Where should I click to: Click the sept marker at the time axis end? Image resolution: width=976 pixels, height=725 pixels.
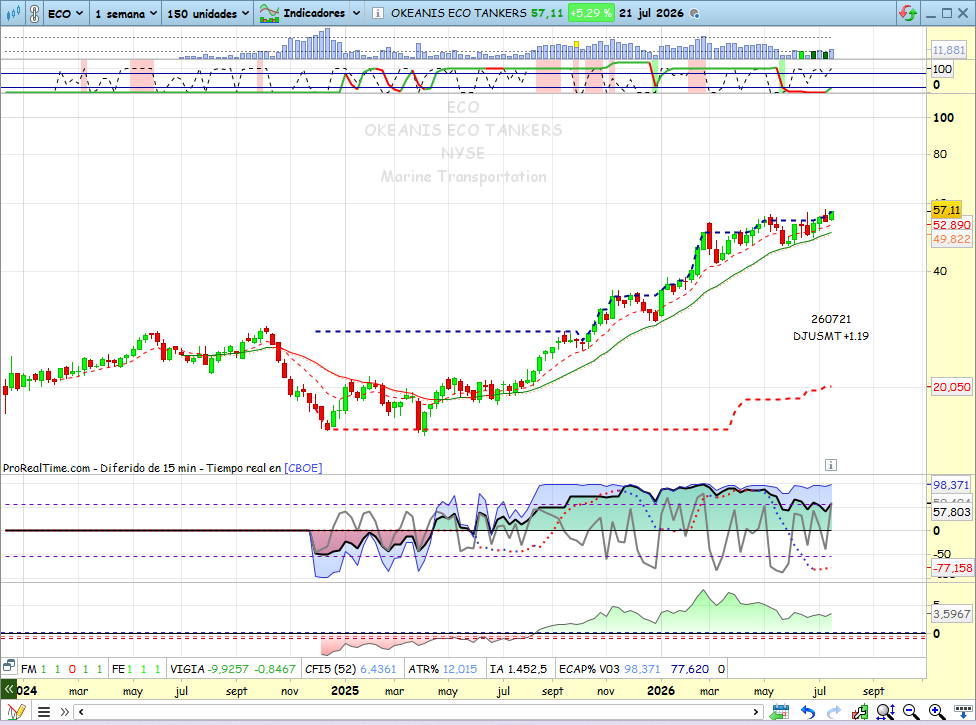(873, 691)
